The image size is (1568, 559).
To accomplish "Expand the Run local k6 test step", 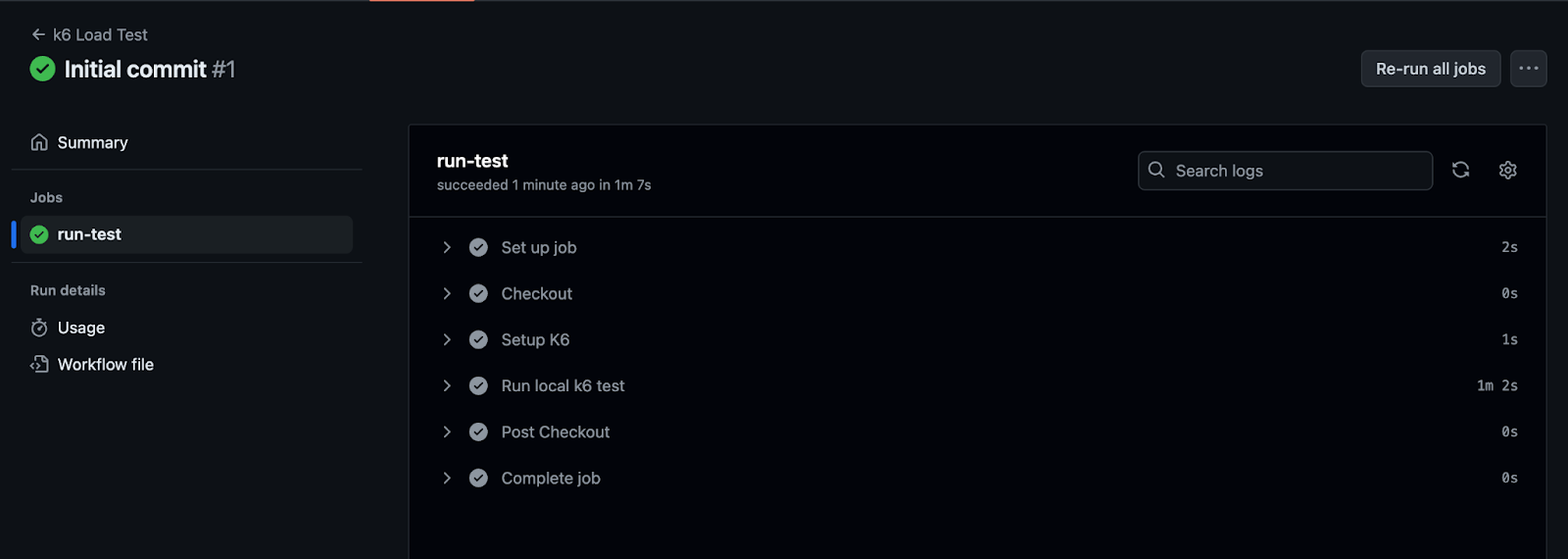I will (x=447, y=385).
